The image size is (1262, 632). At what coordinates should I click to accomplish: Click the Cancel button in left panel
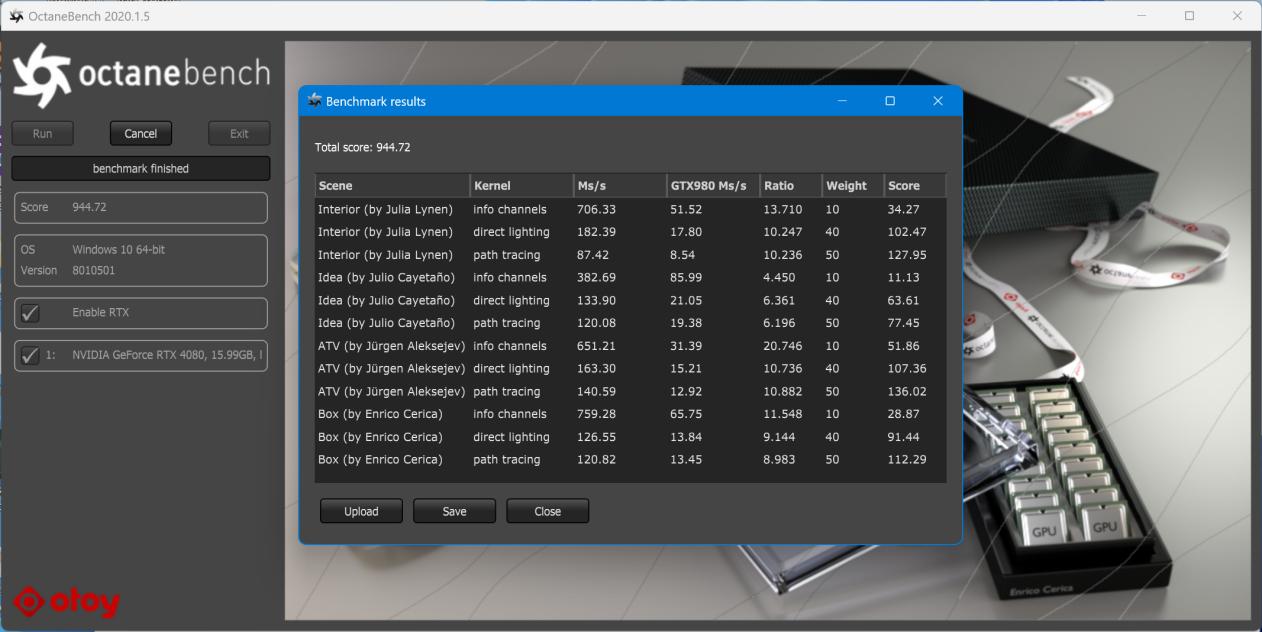click(x=140, y=134)
